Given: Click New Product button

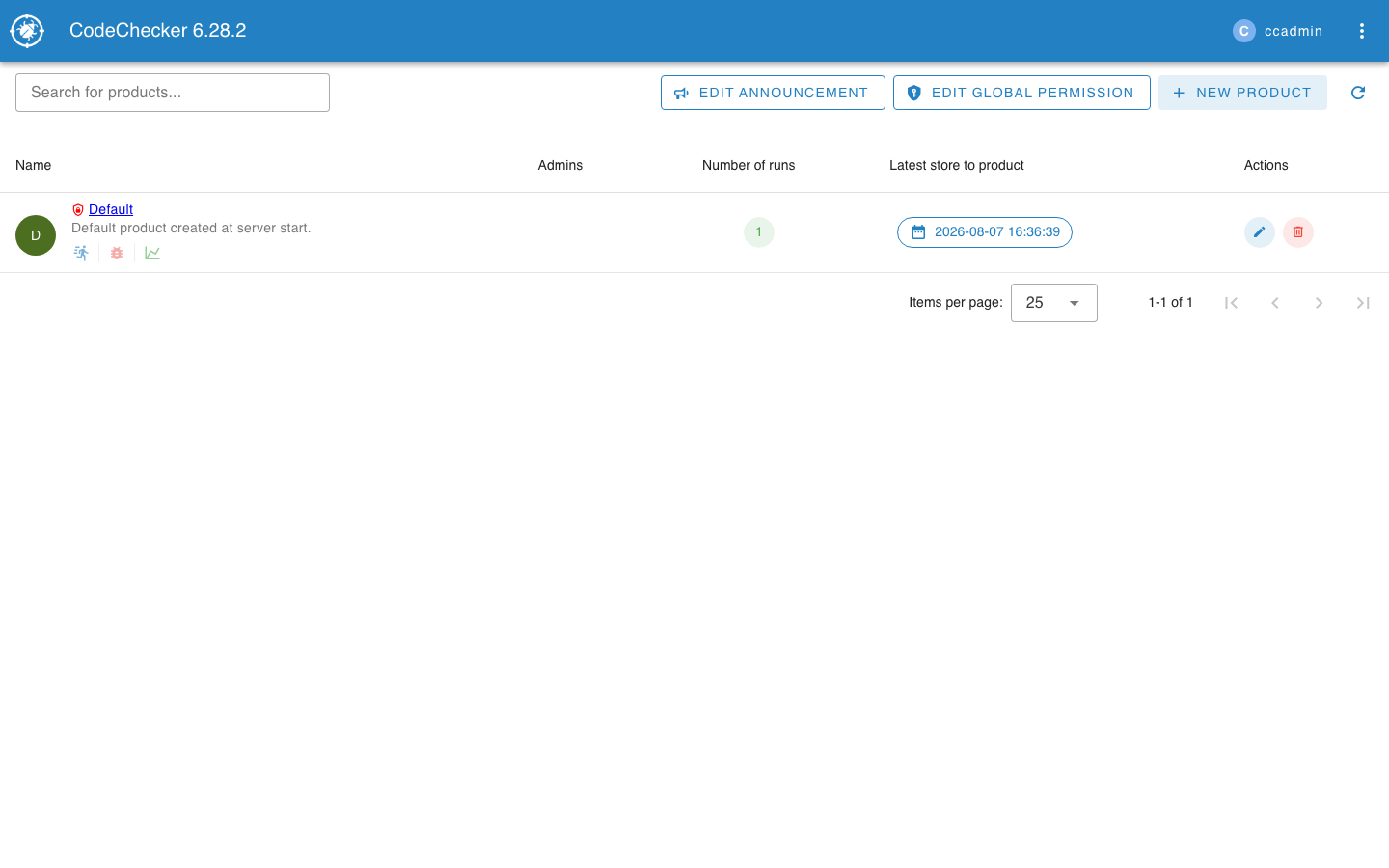Looking at the screenshot, I should [x=1242, y=93].
